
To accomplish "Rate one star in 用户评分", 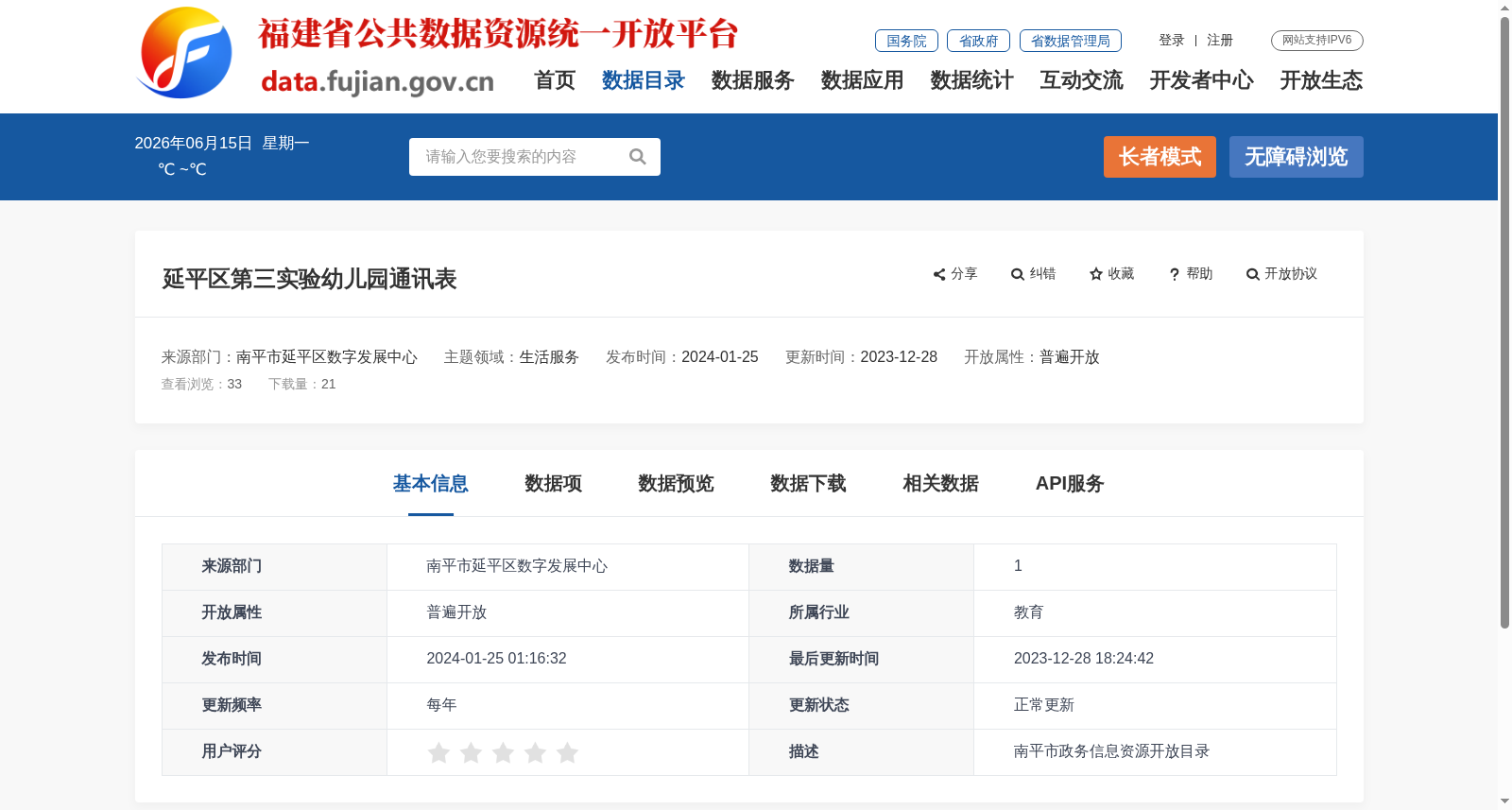I will pyautogui.click(x=438, y=752).
